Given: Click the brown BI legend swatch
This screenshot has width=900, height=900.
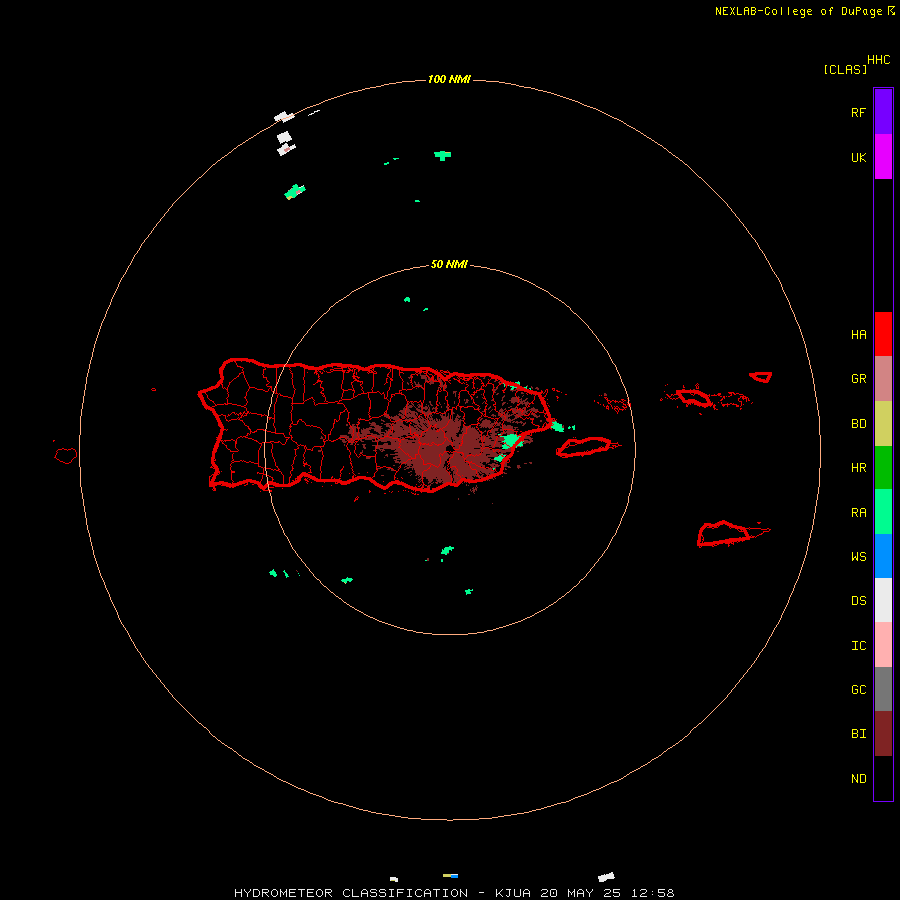Looking at the screenshot, I should [883, 734].
